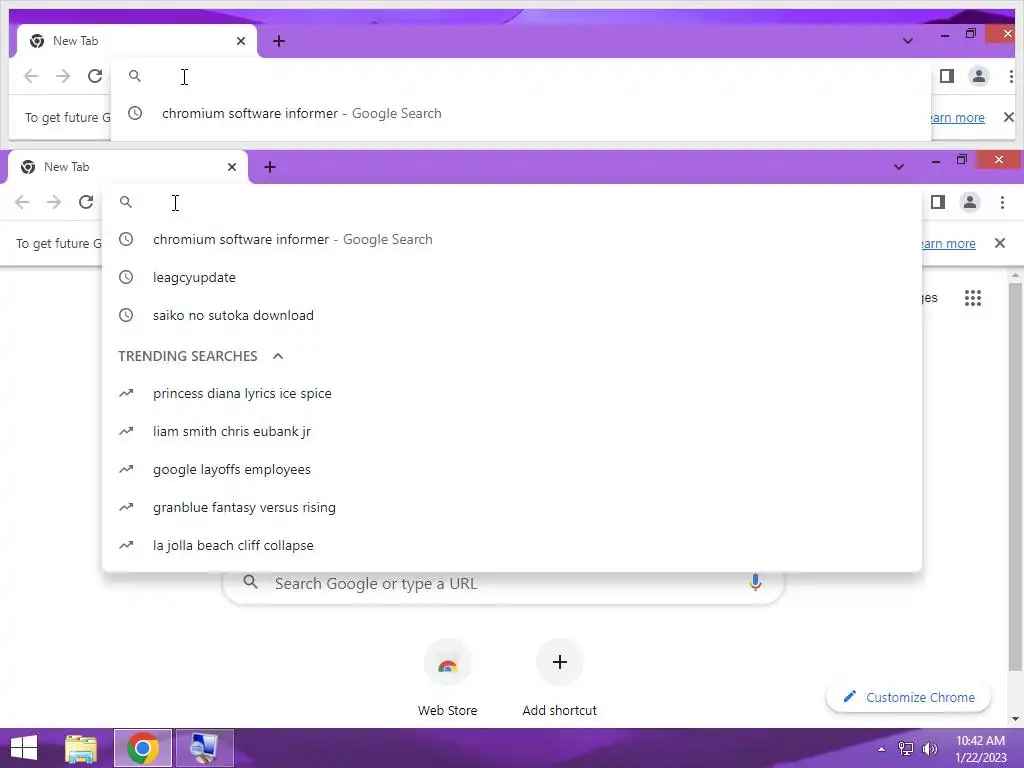This screenshot has width=1024, height=768.
Task: Pick 'la jolla beach cliff collapse' trend
Action: tap(511, 545)
